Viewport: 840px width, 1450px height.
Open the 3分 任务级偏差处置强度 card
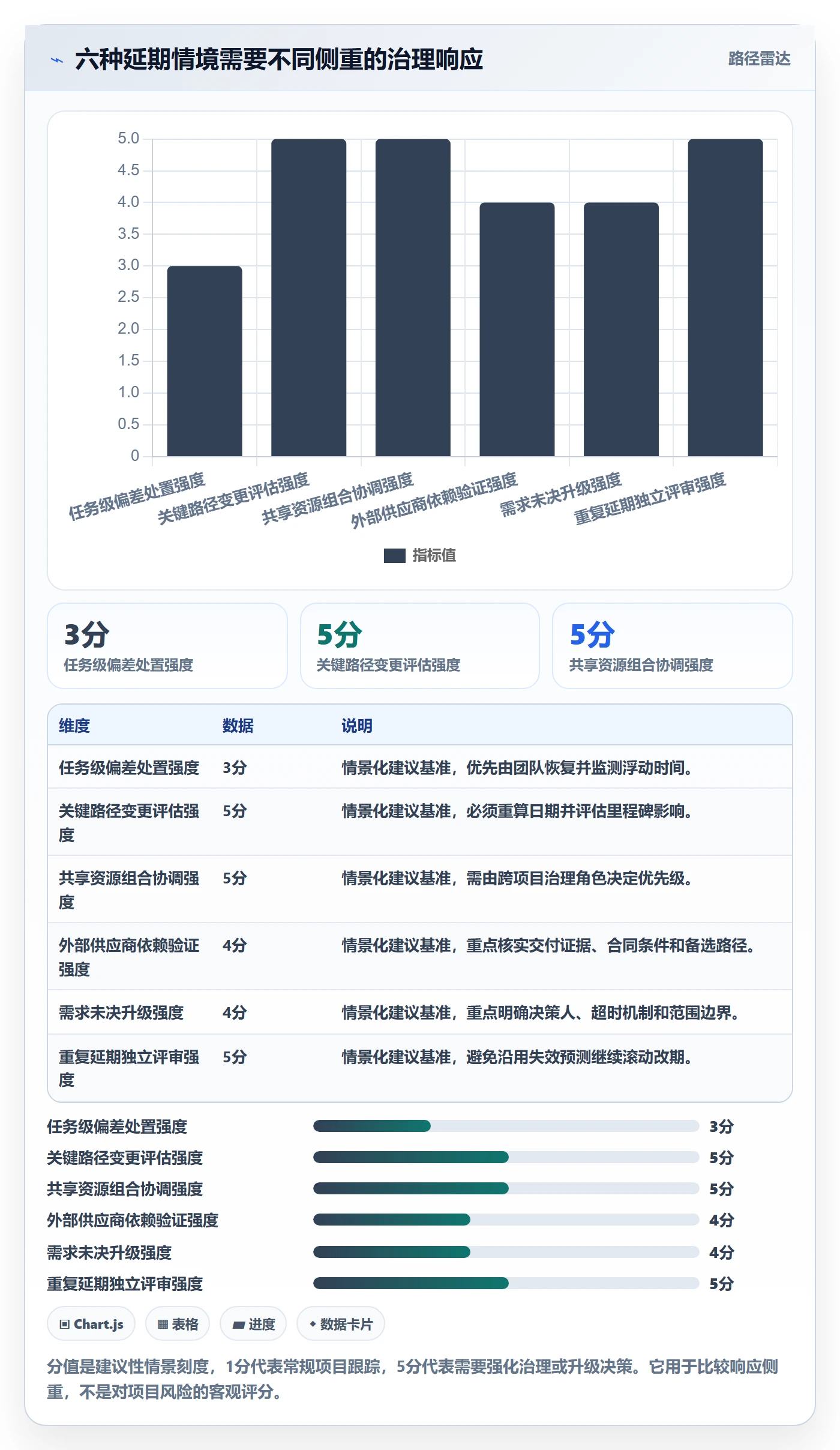(x=167, y=646)
